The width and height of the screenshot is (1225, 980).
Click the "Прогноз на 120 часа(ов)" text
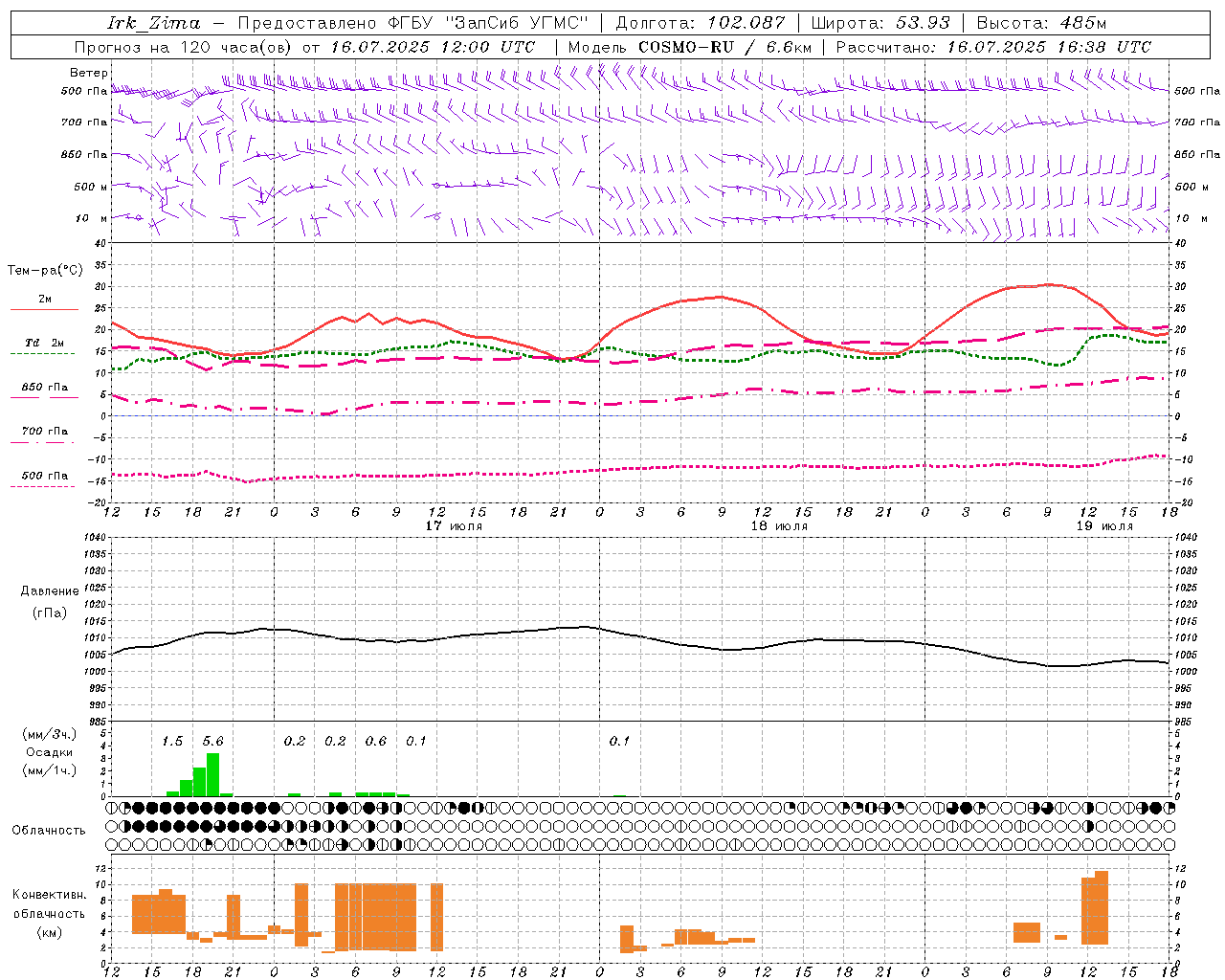click(x=185, y=47)
